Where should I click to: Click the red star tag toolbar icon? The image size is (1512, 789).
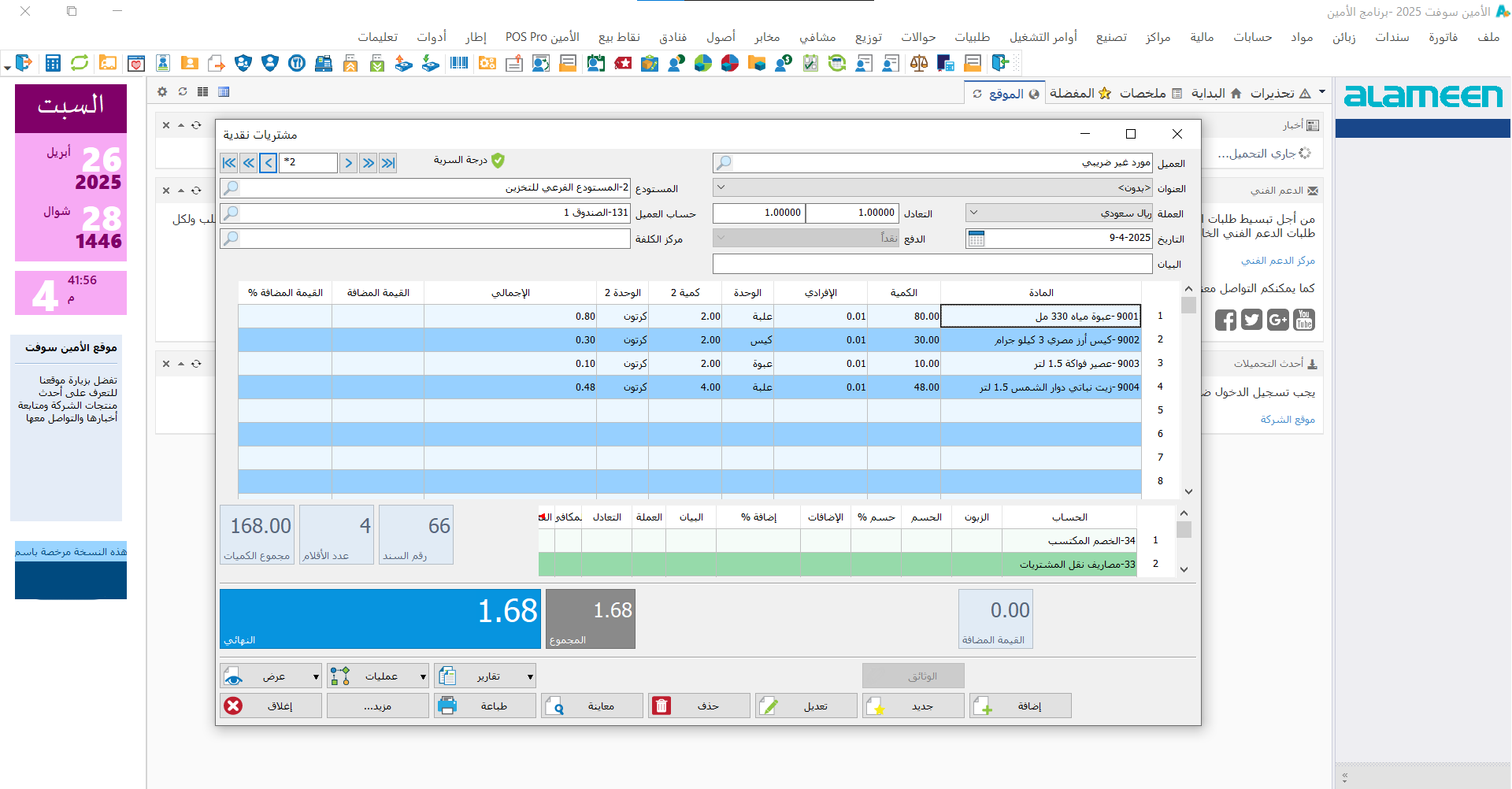point(623,63)
